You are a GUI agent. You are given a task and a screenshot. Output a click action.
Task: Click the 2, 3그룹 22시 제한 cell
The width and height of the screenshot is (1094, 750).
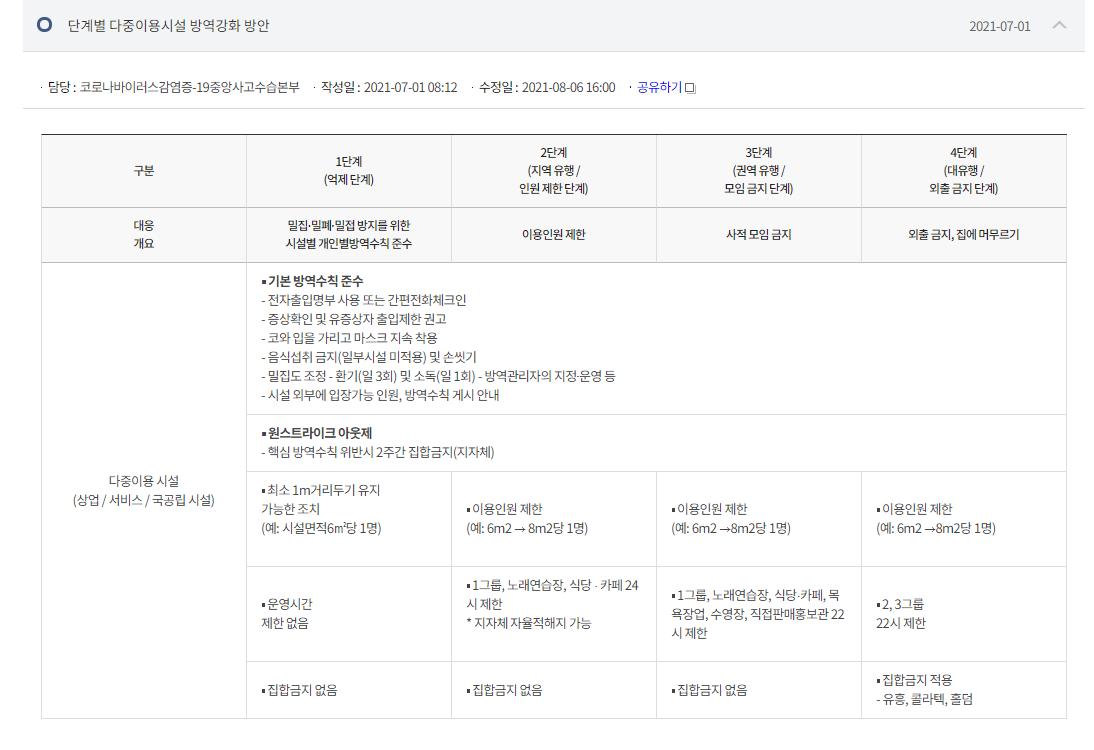pyautogui.click(x=964, y=614)
